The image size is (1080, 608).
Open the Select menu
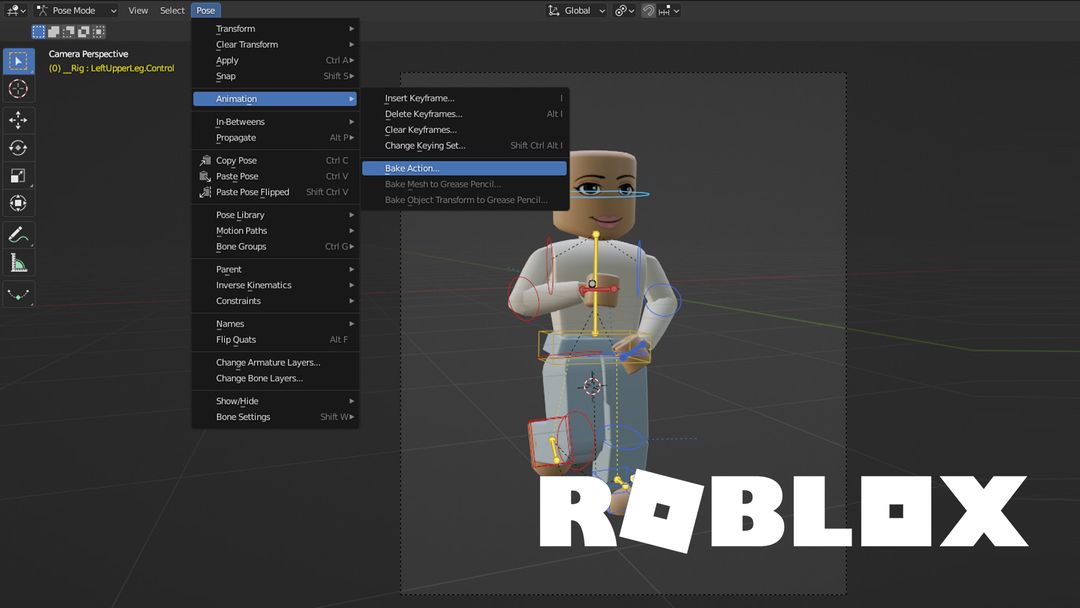(x=171, y=10)
